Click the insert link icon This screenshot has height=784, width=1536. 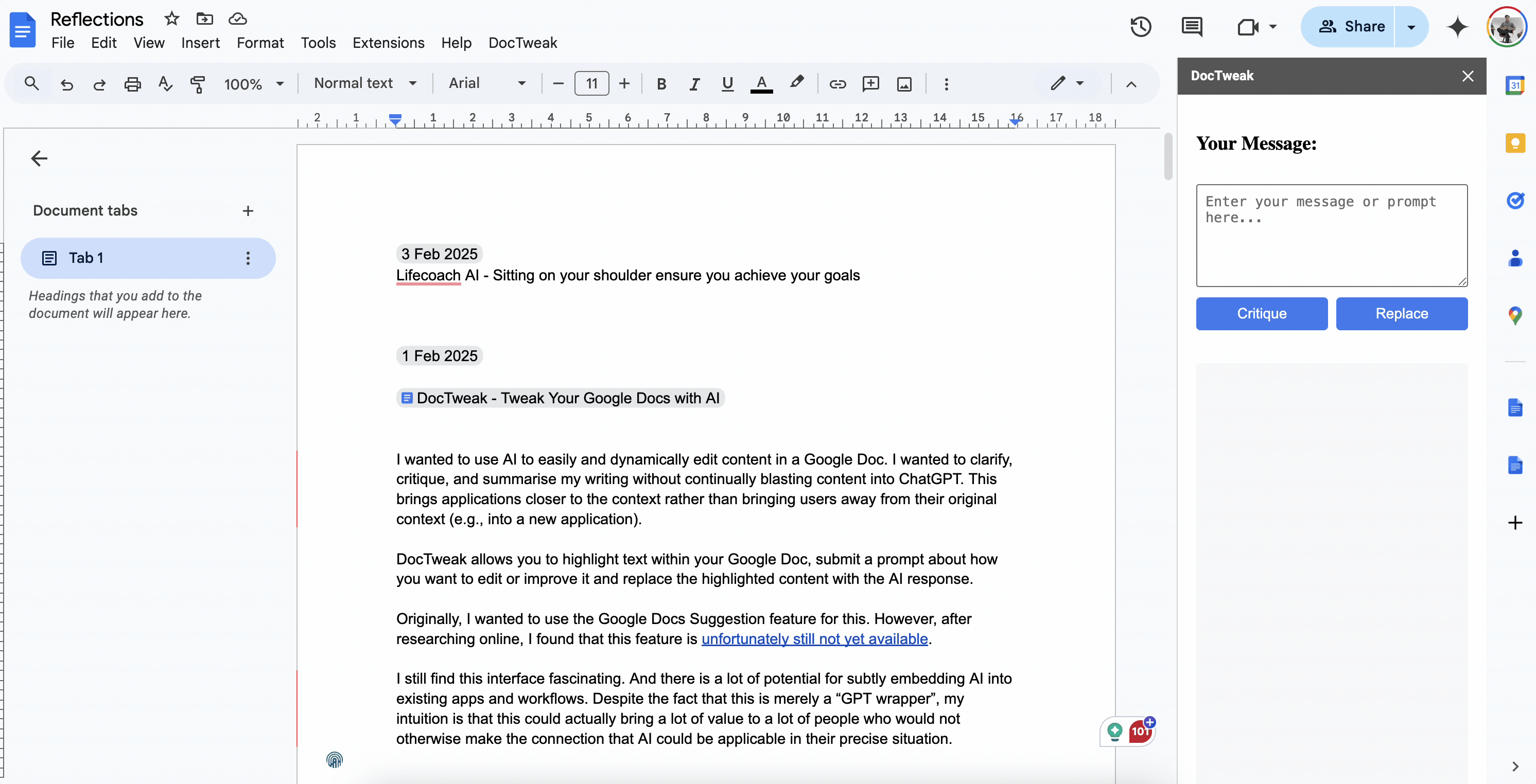837,84
